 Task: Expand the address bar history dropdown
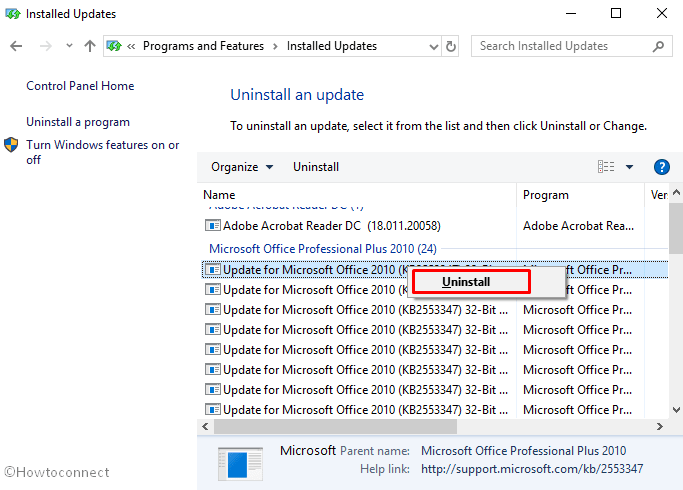click(433, 46)
